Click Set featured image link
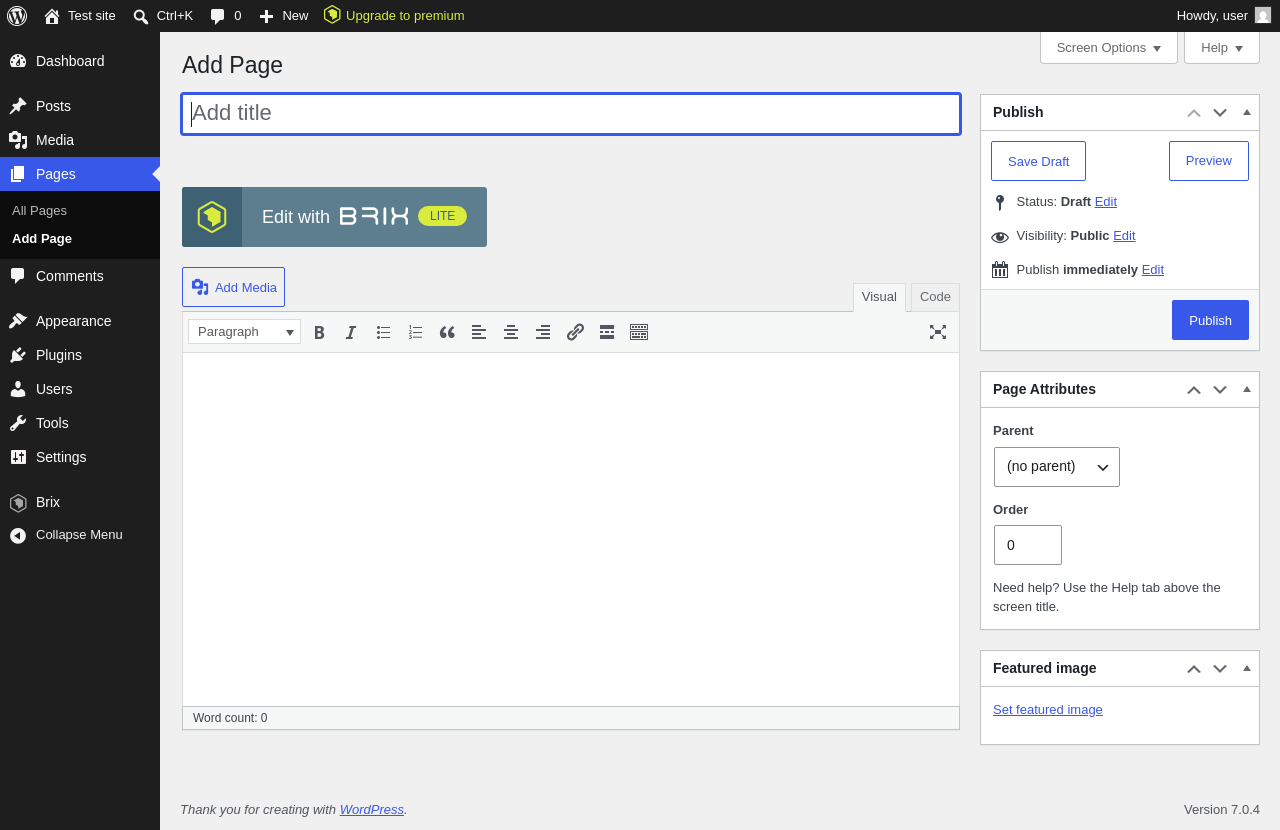Viewport: 1280px width, 830px height. (1048, 710)
